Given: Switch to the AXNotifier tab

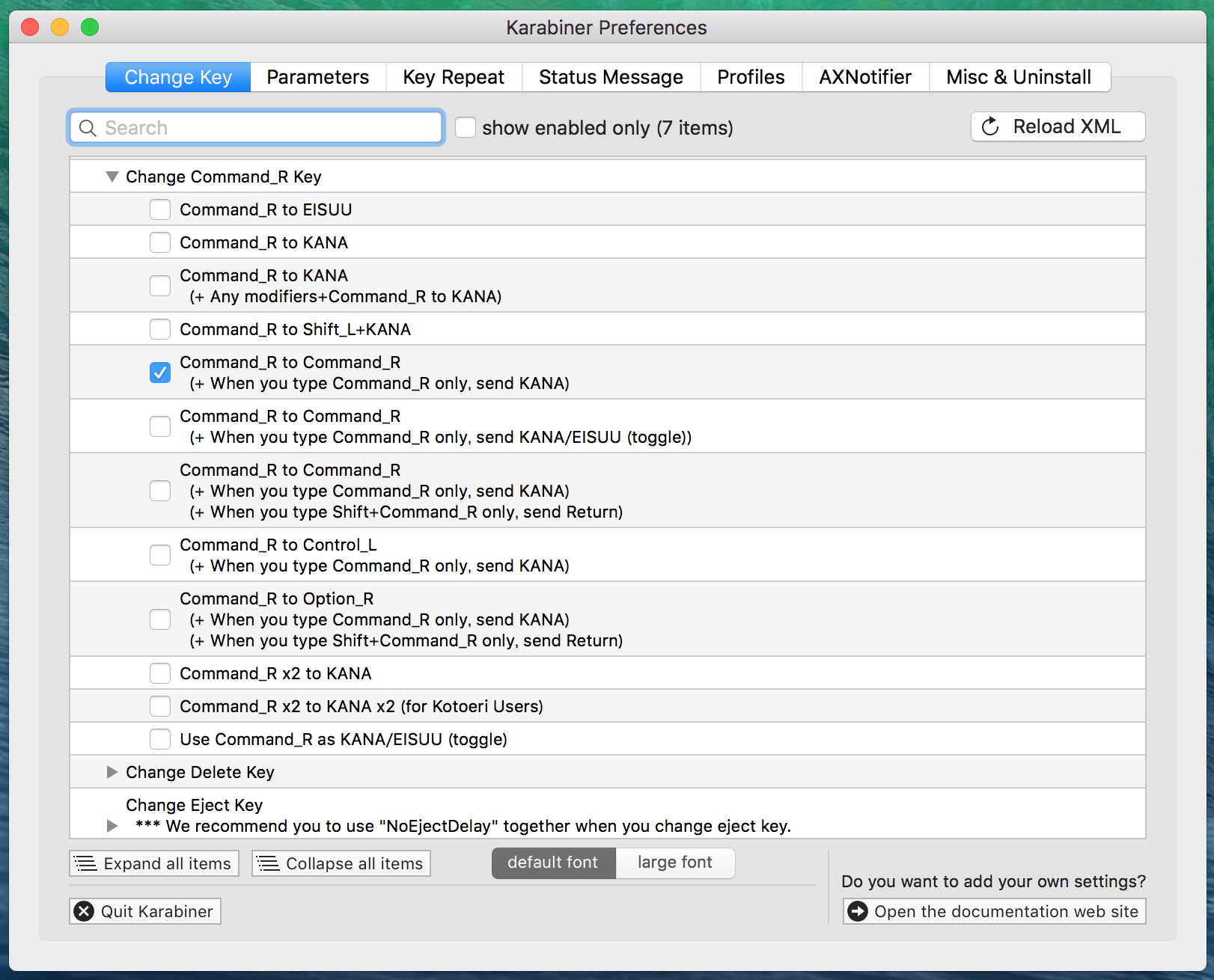Looking at the screenshot, I should (865, 77).
